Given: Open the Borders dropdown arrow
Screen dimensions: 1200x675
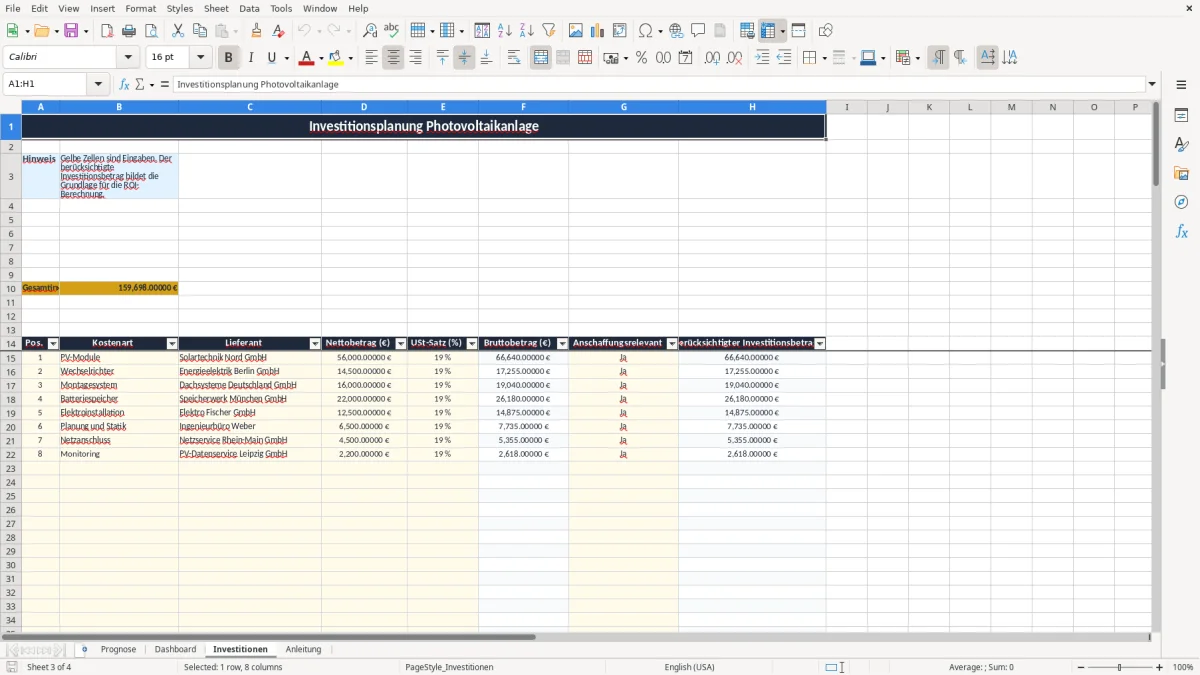Looking at the screenshot, I should tap(823, 58).
